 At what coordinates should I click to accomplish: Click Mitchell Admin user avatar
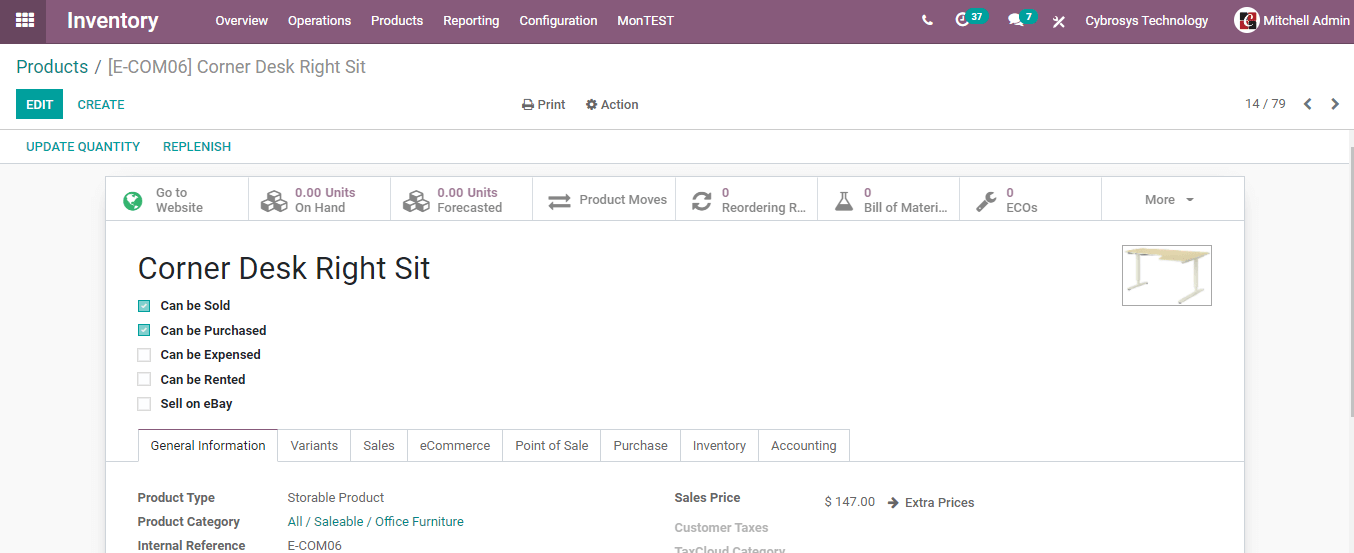pos(1246,20)
